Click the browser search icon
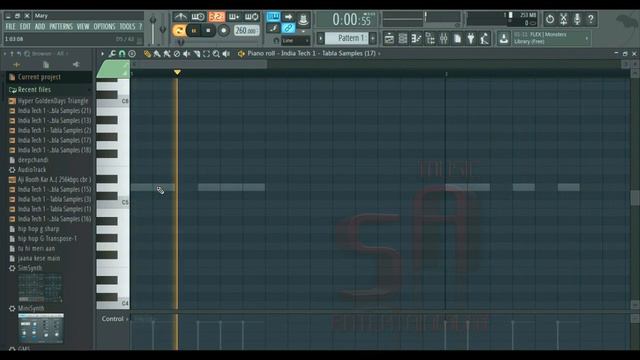640x360 pixels. tap(27, 53)
